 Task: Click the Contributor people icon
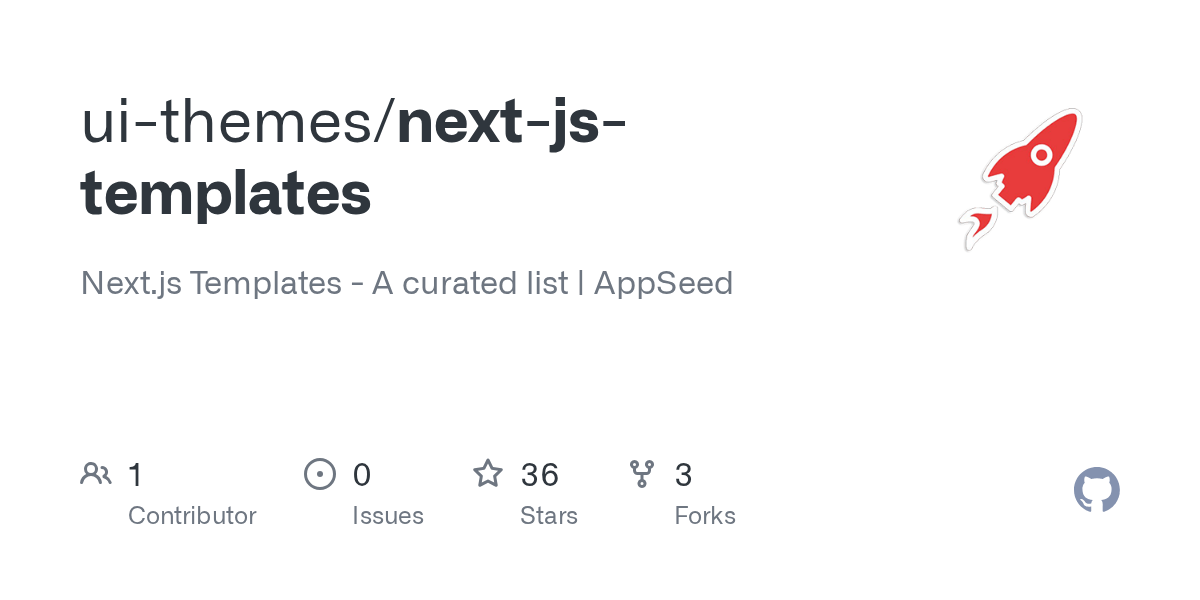pyautogui.click(x=96, y=474)
